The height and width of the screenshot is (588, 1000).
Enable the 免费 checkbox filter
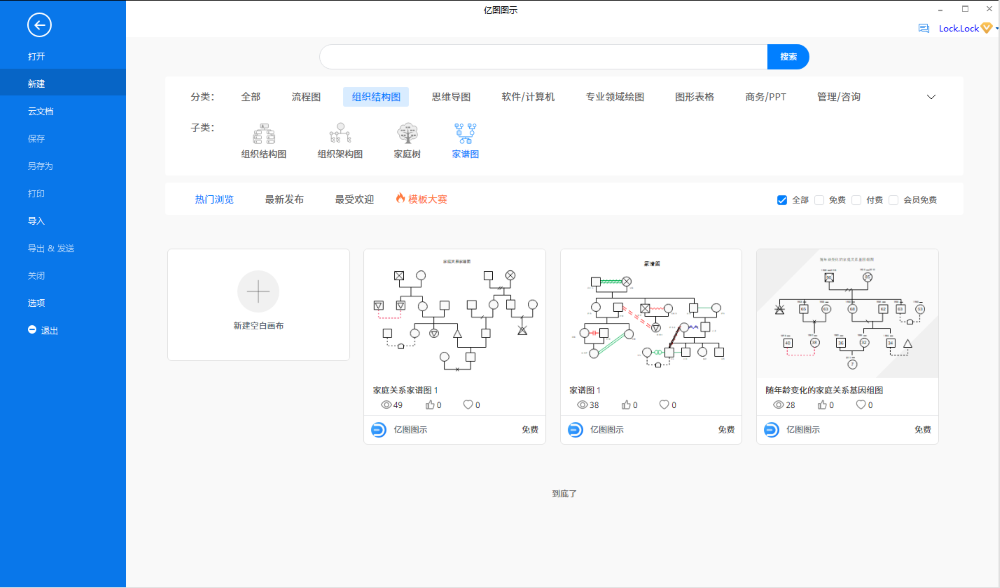pos(819,200)
